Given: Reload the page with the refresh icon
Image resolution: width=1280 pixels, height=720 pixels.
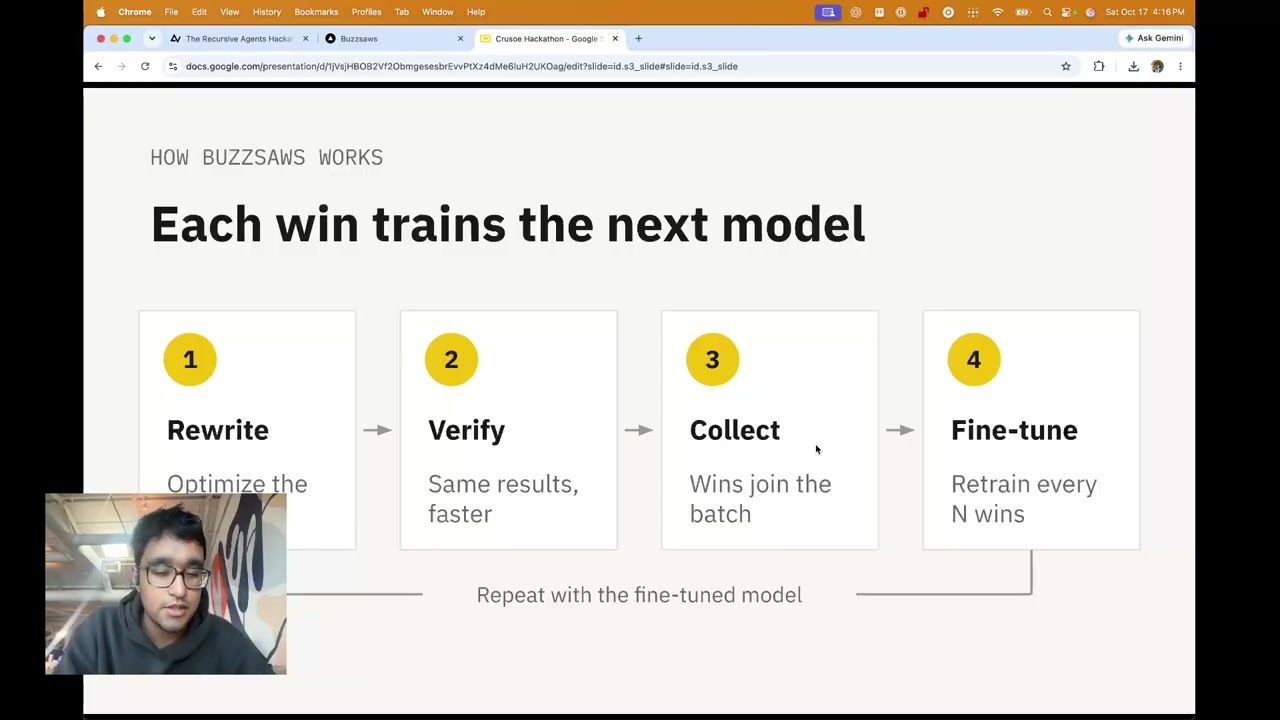Looking at the screenshot, I should 145,66.
